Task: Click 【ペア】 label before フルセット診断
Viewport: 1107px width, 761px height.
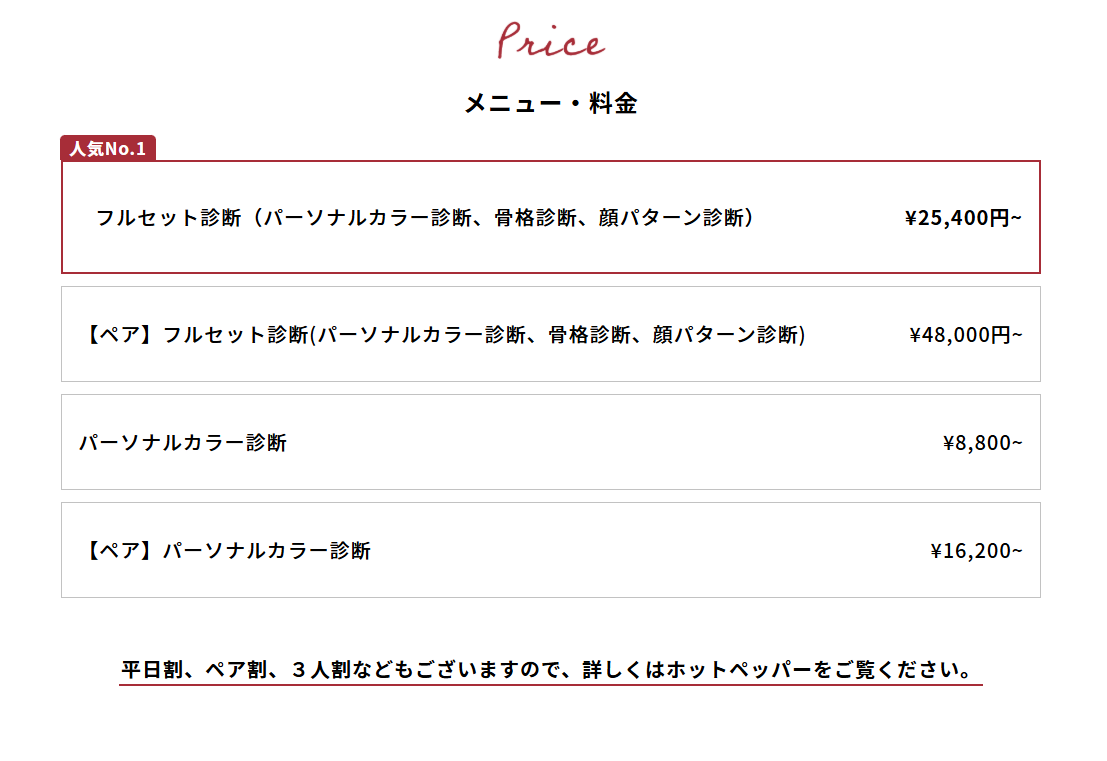Action: coord(120,334)
